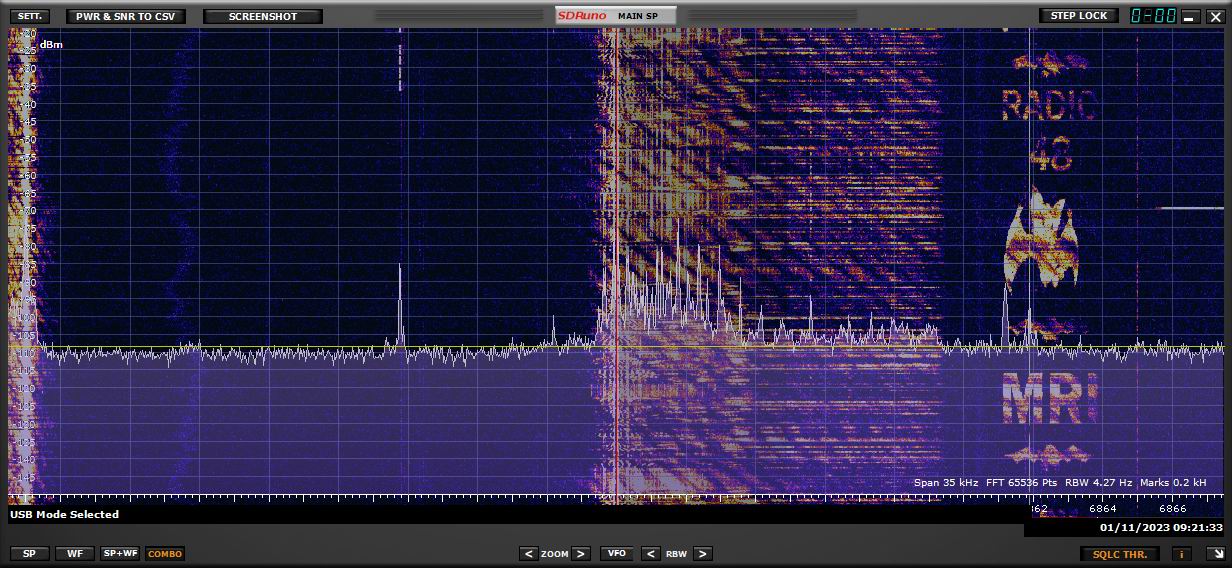Decrease zoom with left ZOOM arrow

click(528, 553)
